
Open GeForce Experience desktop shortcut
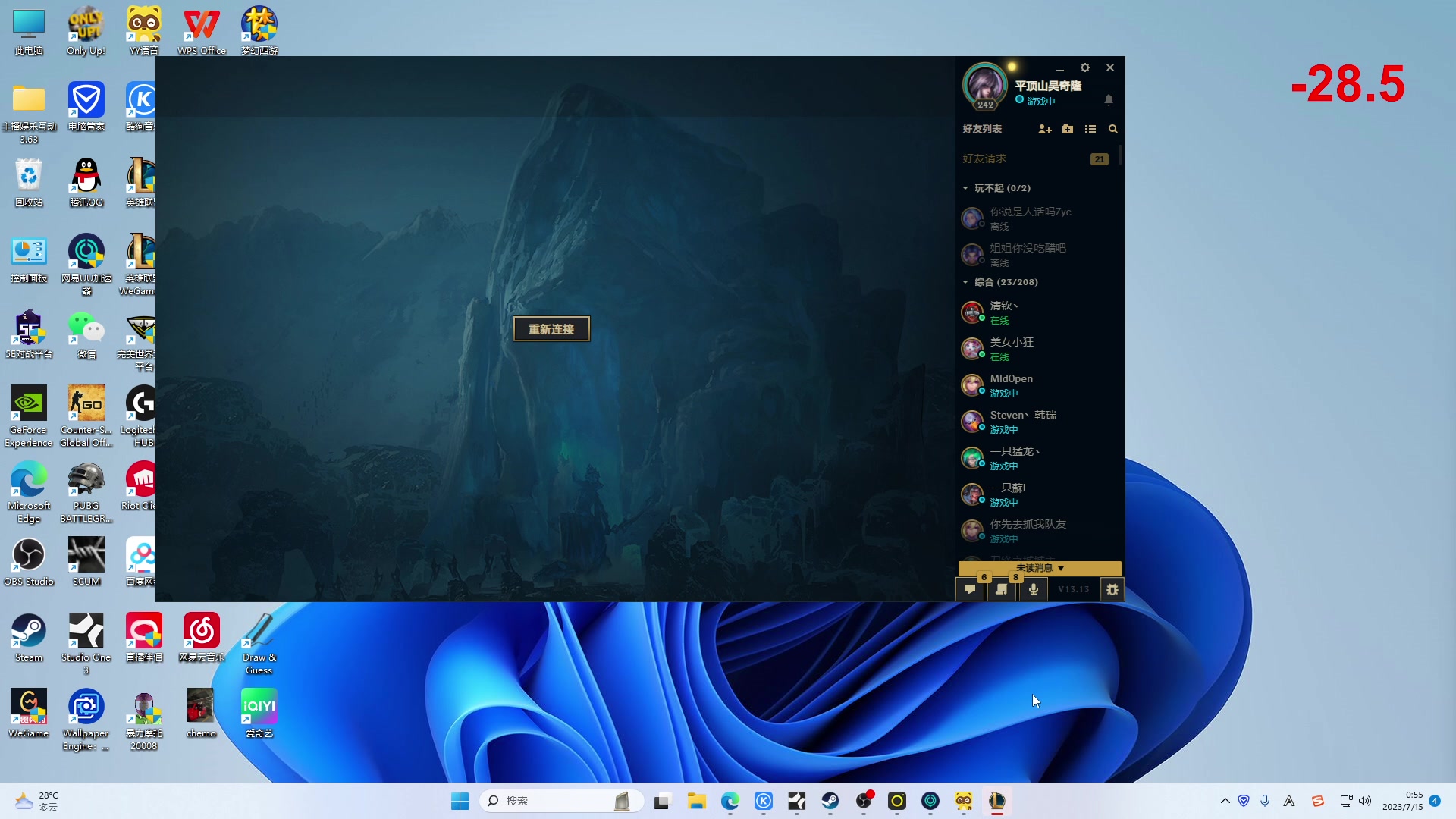tap(29, 416)
